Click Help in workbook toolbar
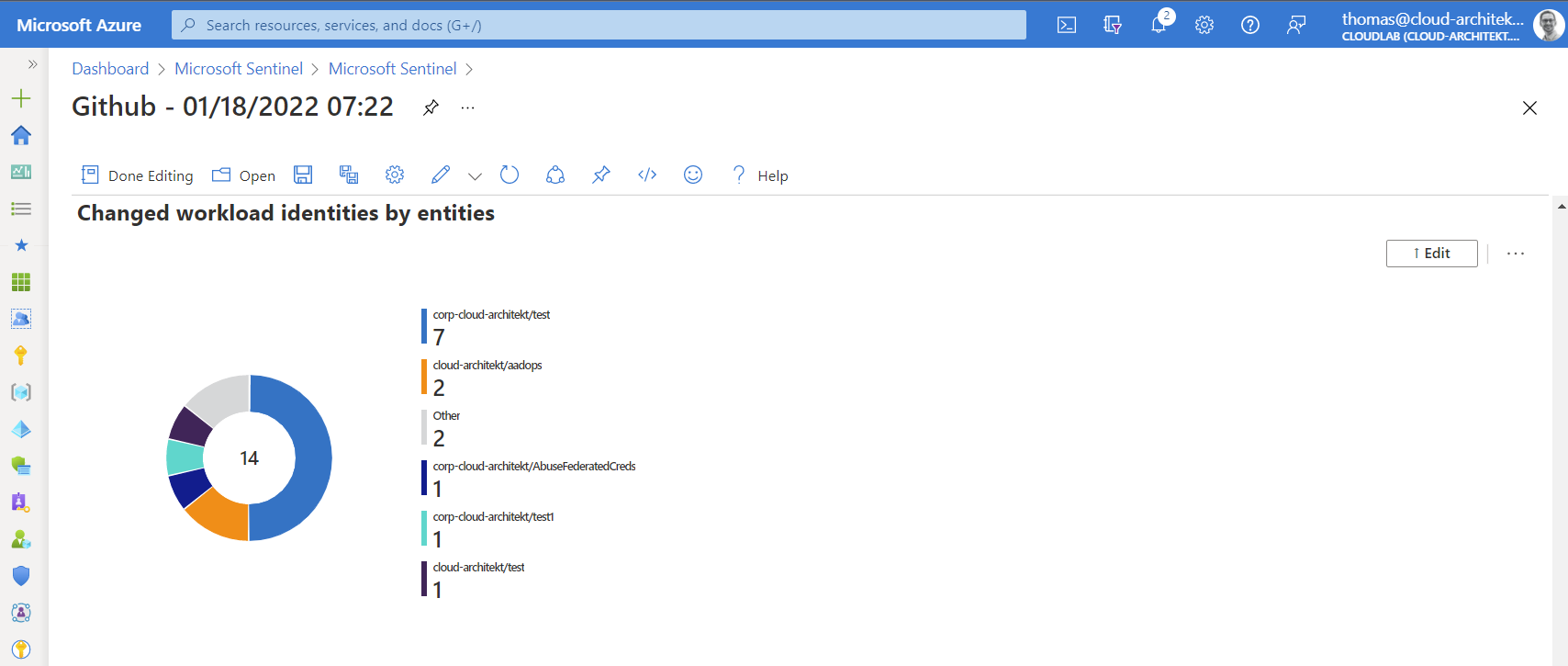Screen dimensions: 1568x666 point(760,175)
